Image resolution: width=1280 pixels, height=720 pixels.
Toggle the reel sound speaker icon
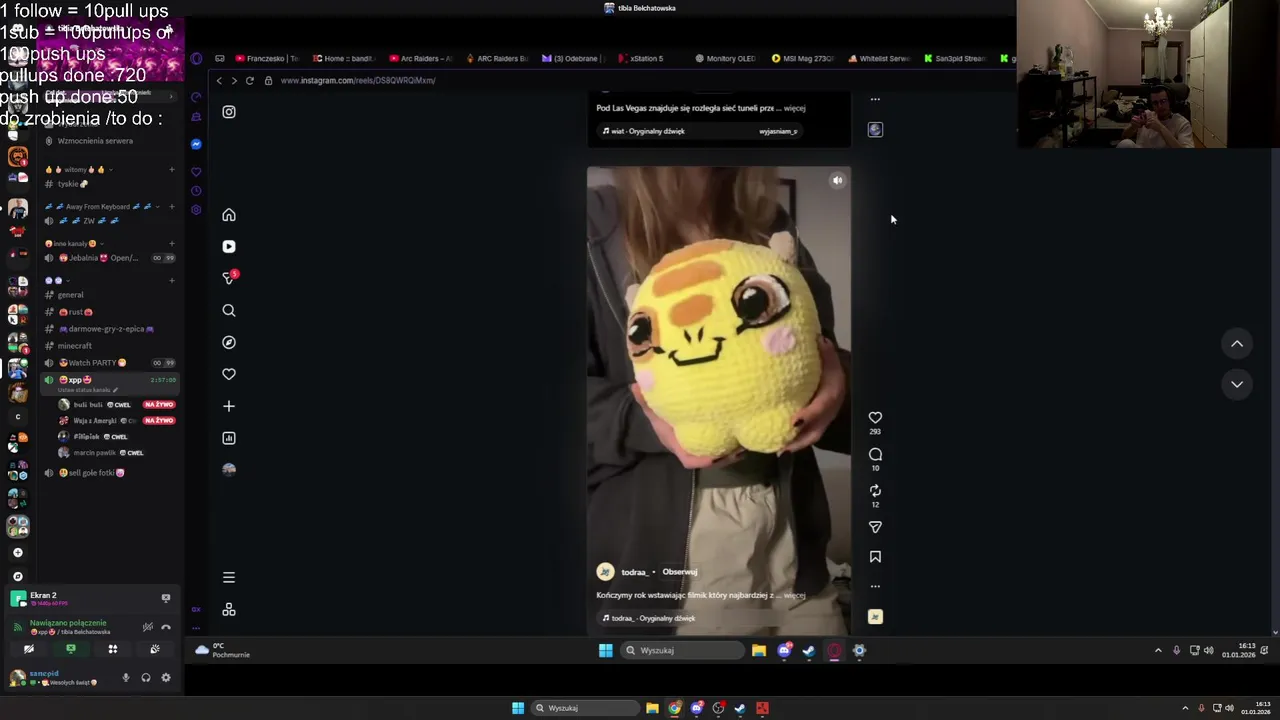click(838, 181)
